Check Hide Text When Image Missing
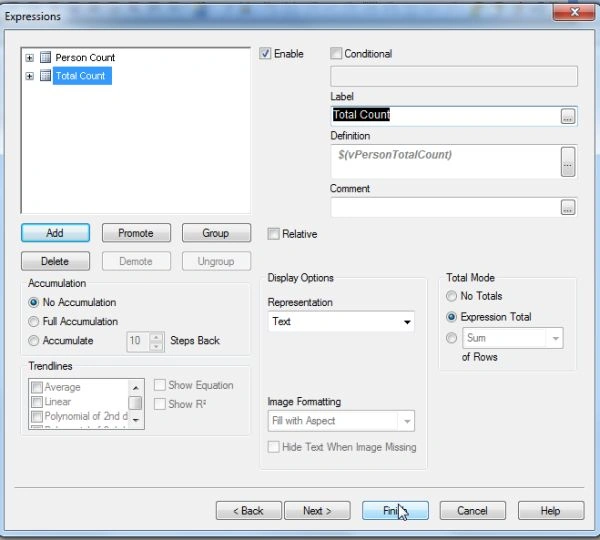The height and width of the screenshot is (540, 600). [273, 447]
